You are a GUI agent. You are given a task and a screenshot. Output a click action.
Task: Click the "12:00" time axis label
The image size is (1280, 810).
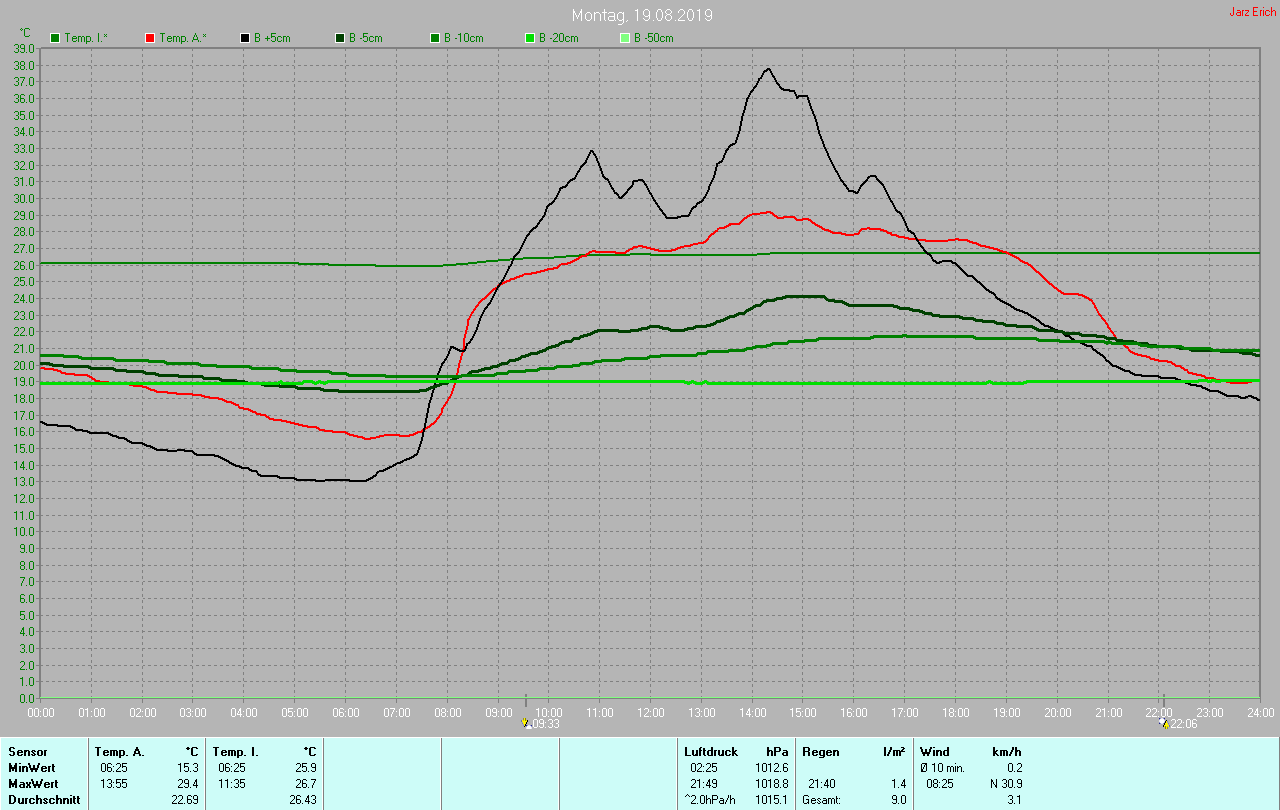tap(651, 713)
